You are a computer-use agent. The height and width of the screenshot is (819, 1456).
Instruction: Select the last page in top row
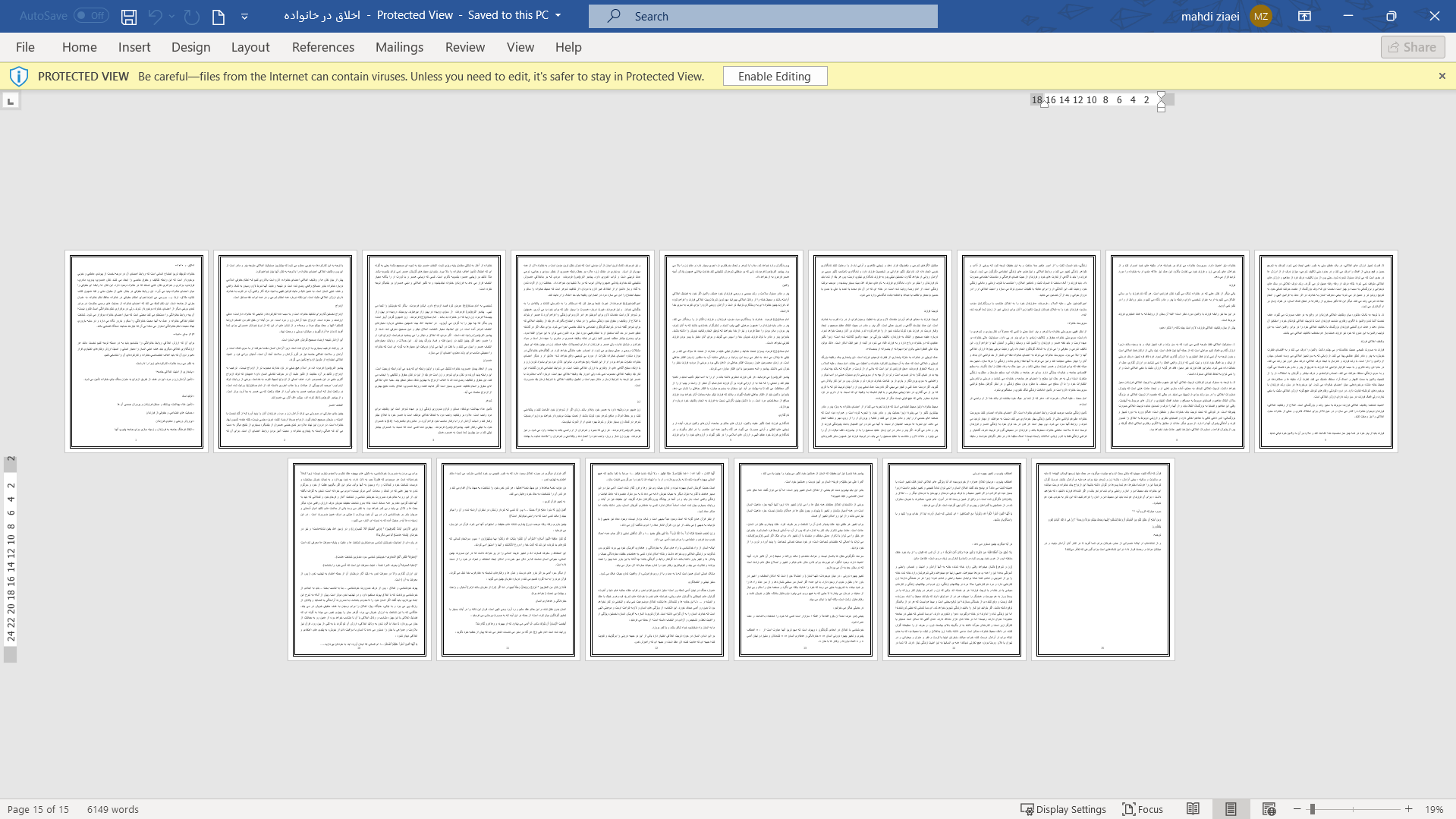pyautogui.click(x=1326, y=351)
